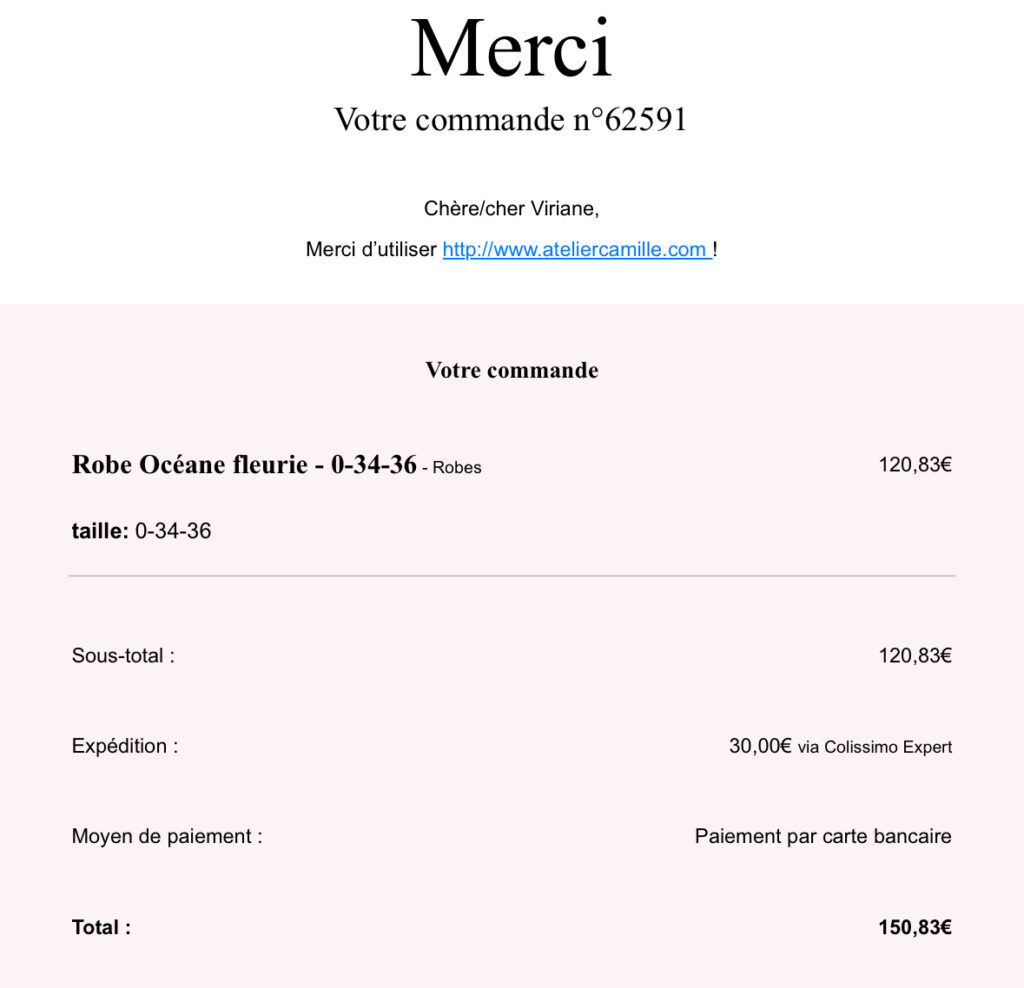Viewport: 1024px width, 988px height.
Task: Click the large Merci heading
Action: [x=511, y=48]
